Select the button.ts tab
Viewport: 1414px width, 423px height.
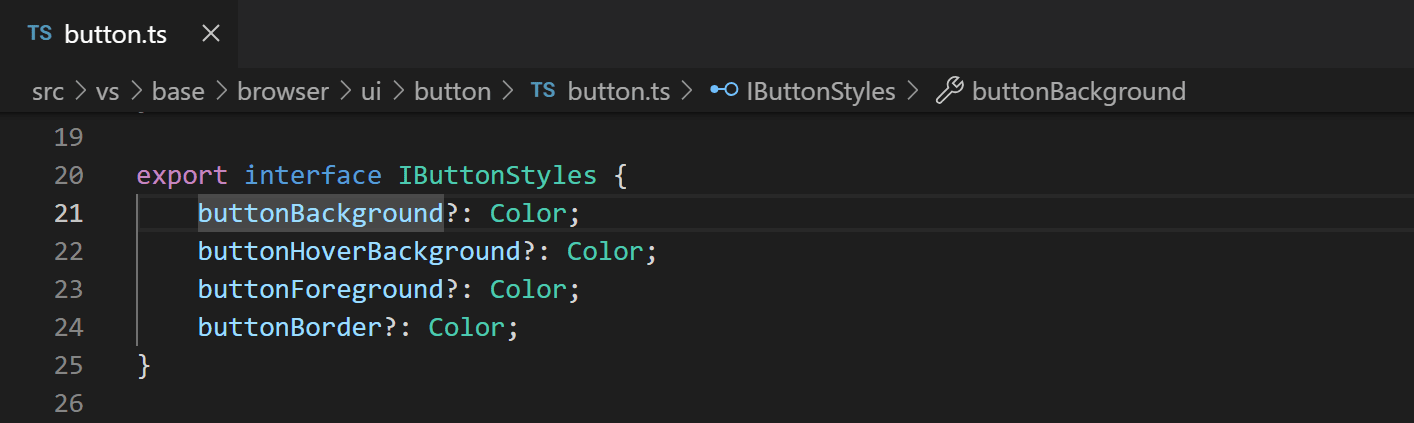[115, 34]
